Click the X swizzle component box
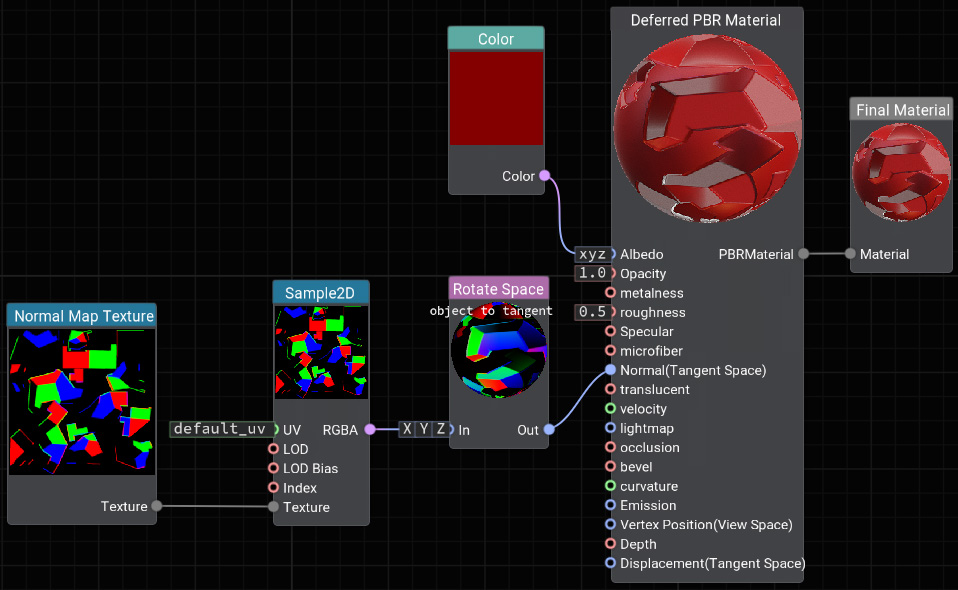 [x=407, y=429]
